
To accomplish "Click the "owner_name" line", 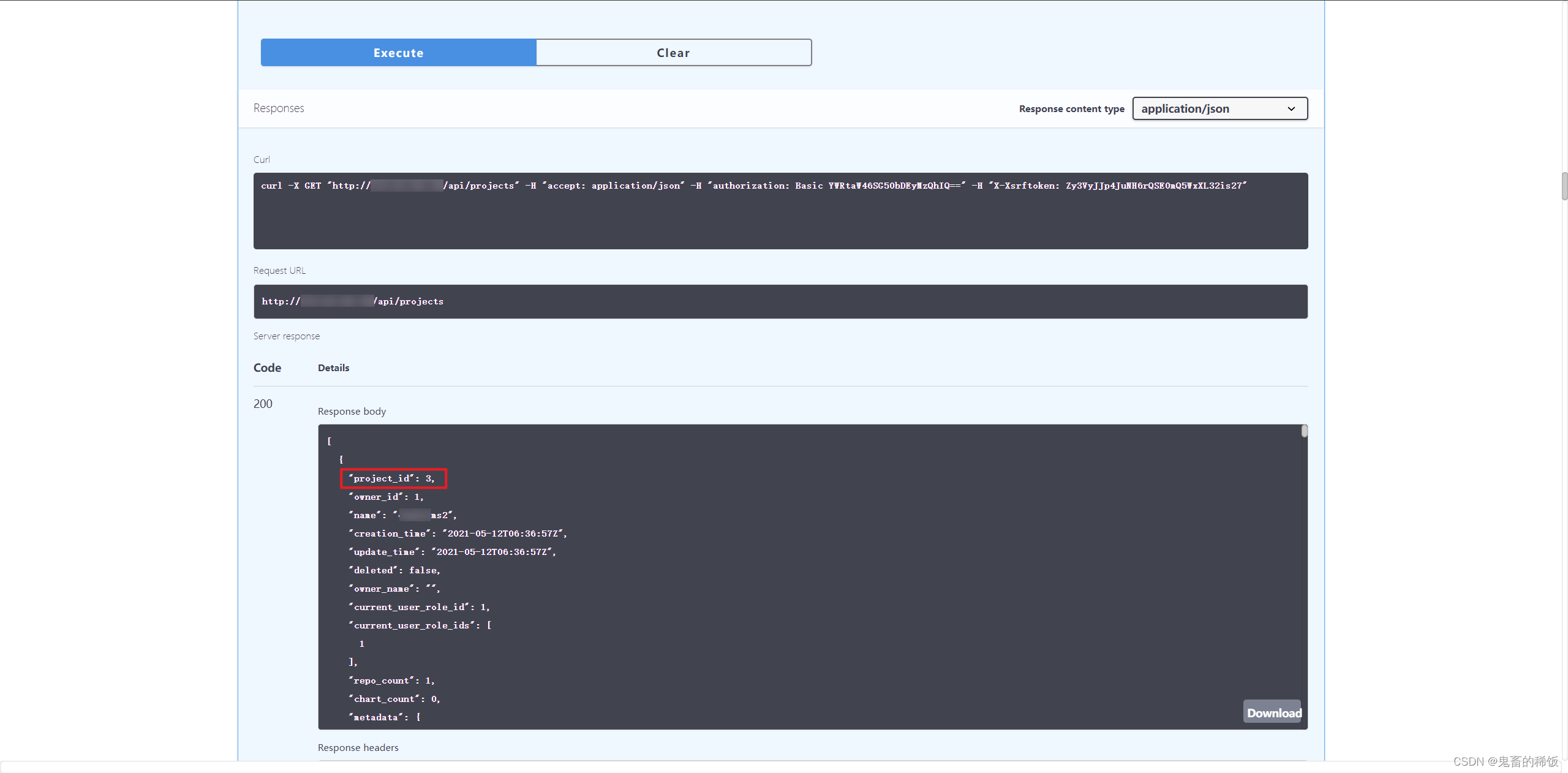I will pyautogui.click(x=394, y=589).
